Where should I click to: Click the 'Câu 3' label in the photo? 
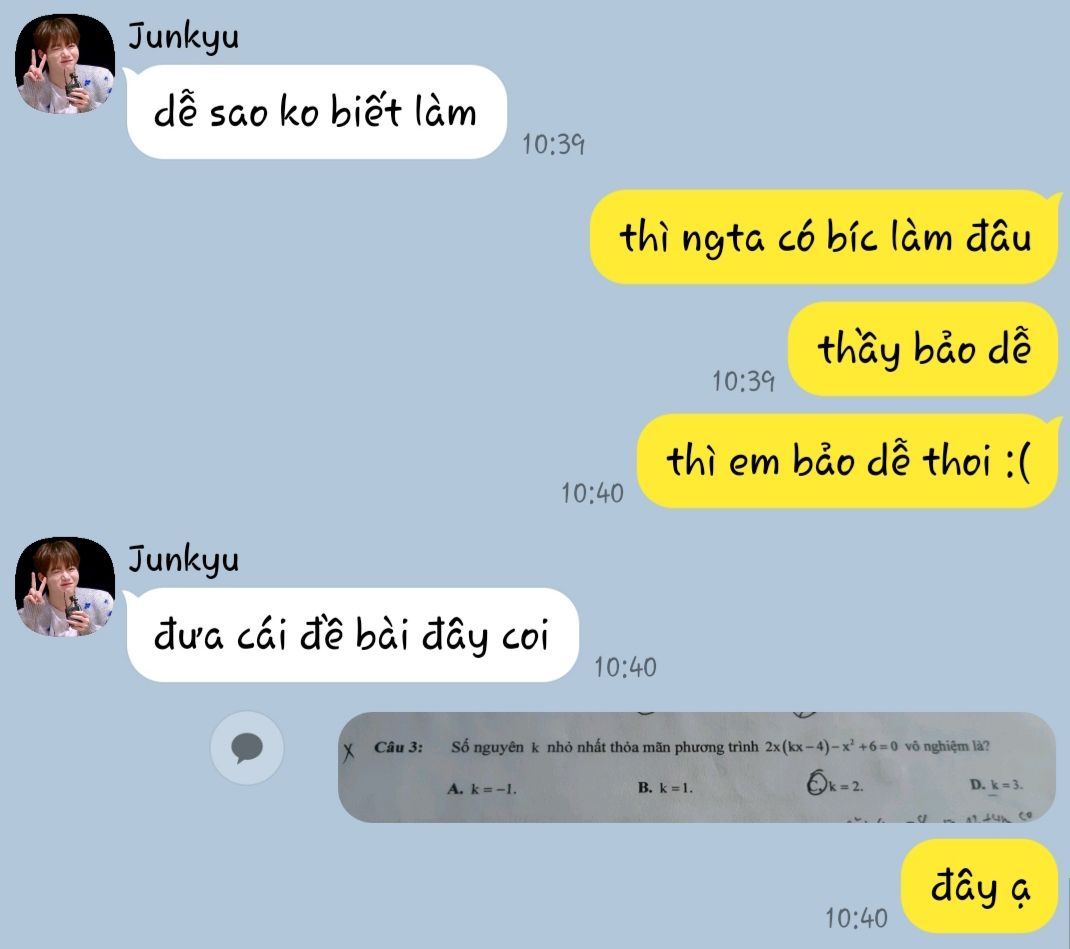[399, 747]
